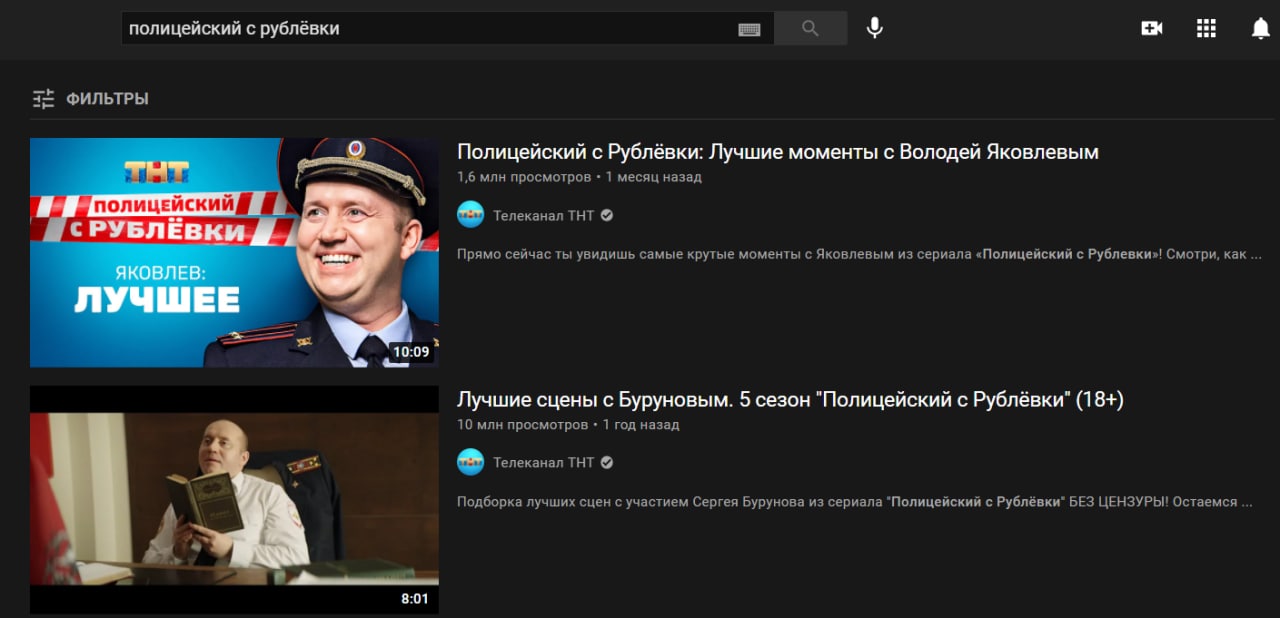Open title Лучшие моменты с Володей Яковлевым
The height and width of the screenshot is (618, 1280).
click(x=778, y=152)
